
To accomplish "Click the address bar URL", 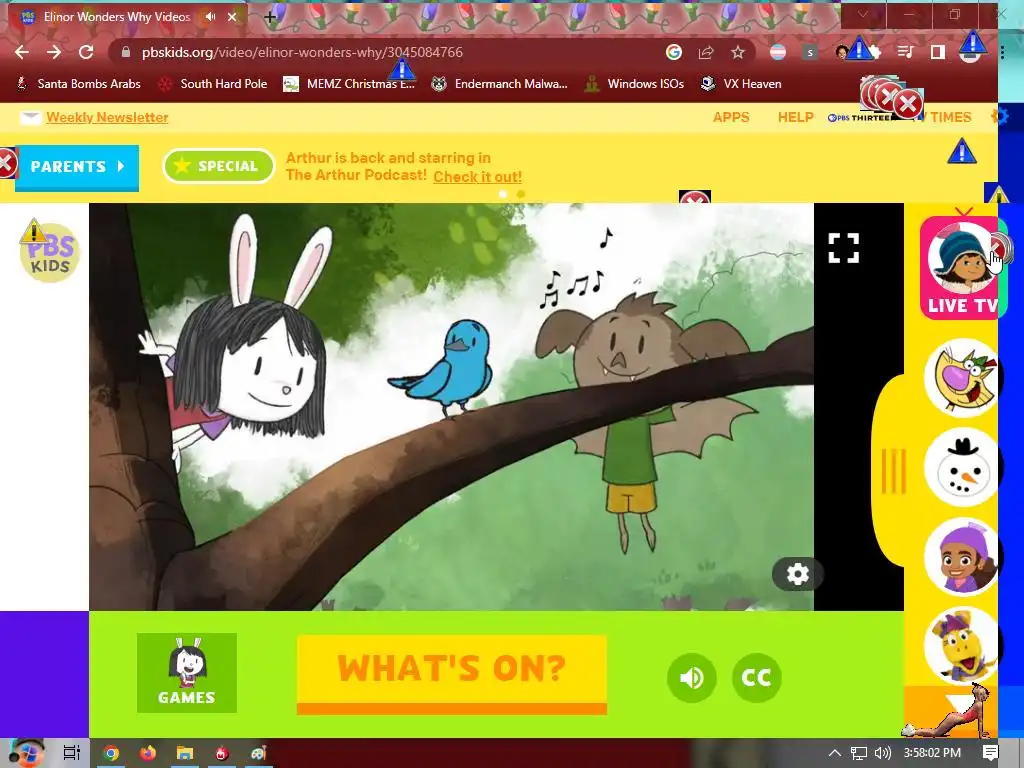I will point(302,52).
